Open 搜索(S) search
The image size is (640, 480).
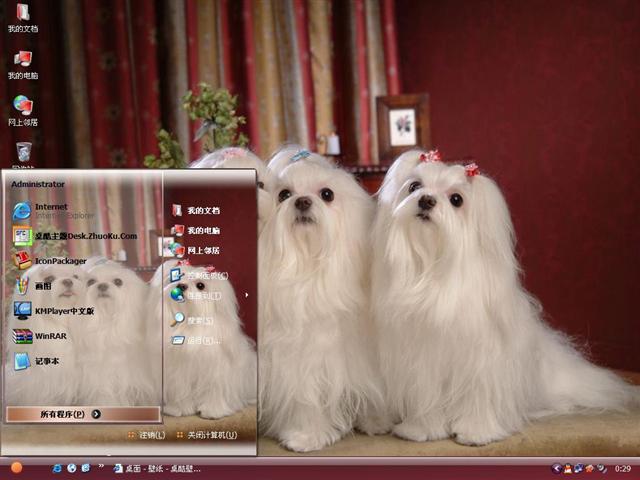tap(193, 320)
